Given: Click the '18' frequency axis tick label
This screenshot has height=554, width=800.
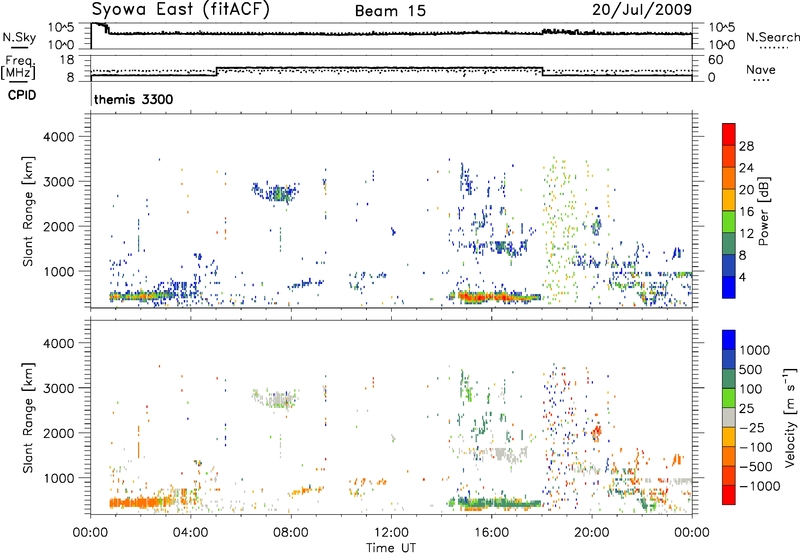Looking at the screenshot, I should click(67, 60).
